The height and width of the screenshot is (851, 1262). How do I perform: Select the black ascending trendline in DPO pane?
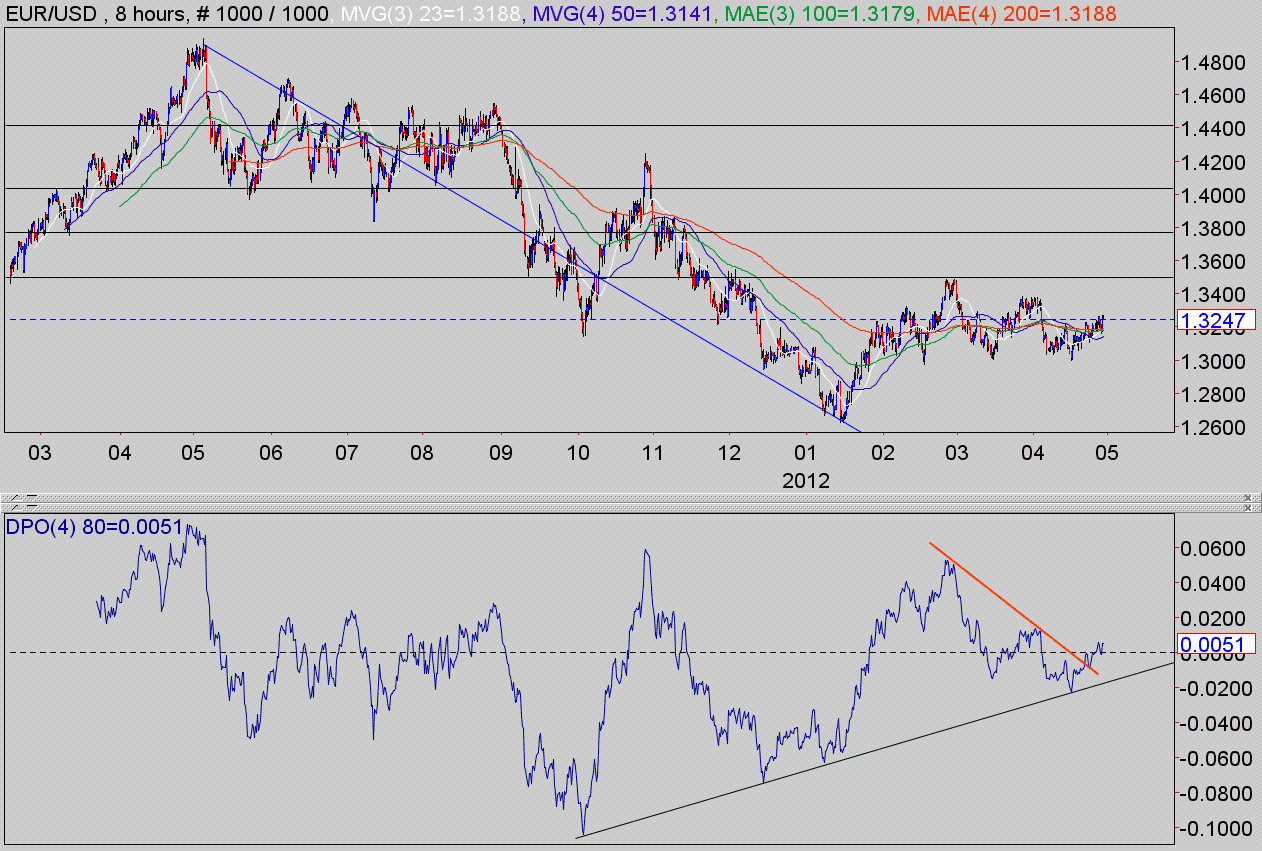pyautogui.click(x=876, y=750)
